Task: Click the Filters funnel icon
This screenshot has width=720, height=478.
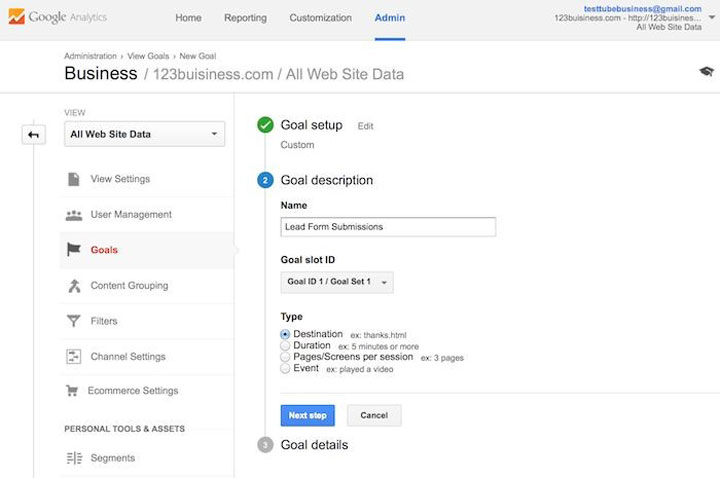Action: [74, 321]
